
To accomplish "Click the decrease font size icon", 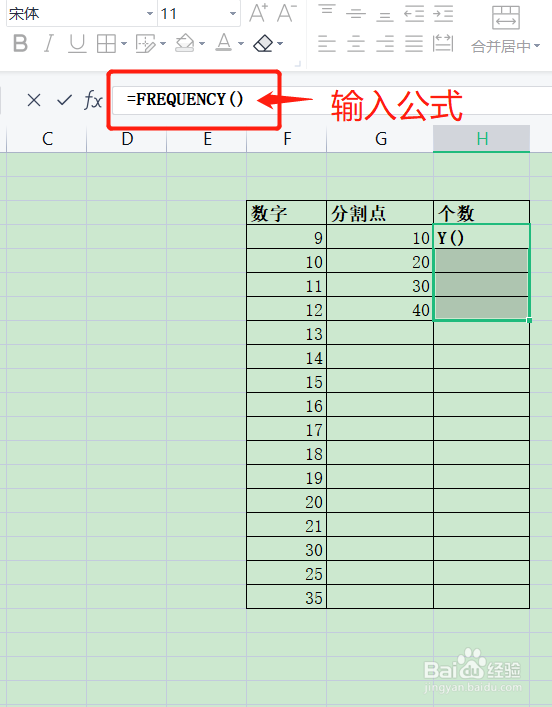I will [286, 13].
